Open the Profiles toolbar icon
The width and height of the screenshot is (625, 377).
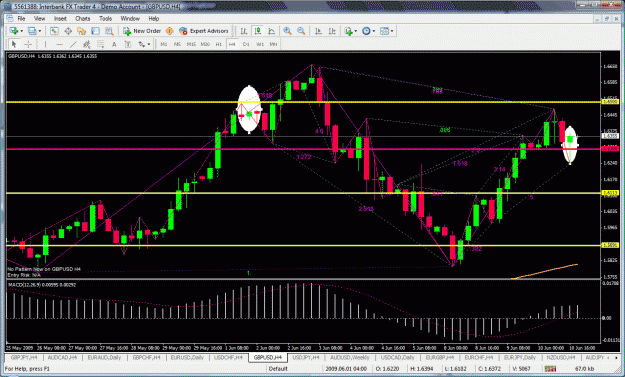[32, 31]
